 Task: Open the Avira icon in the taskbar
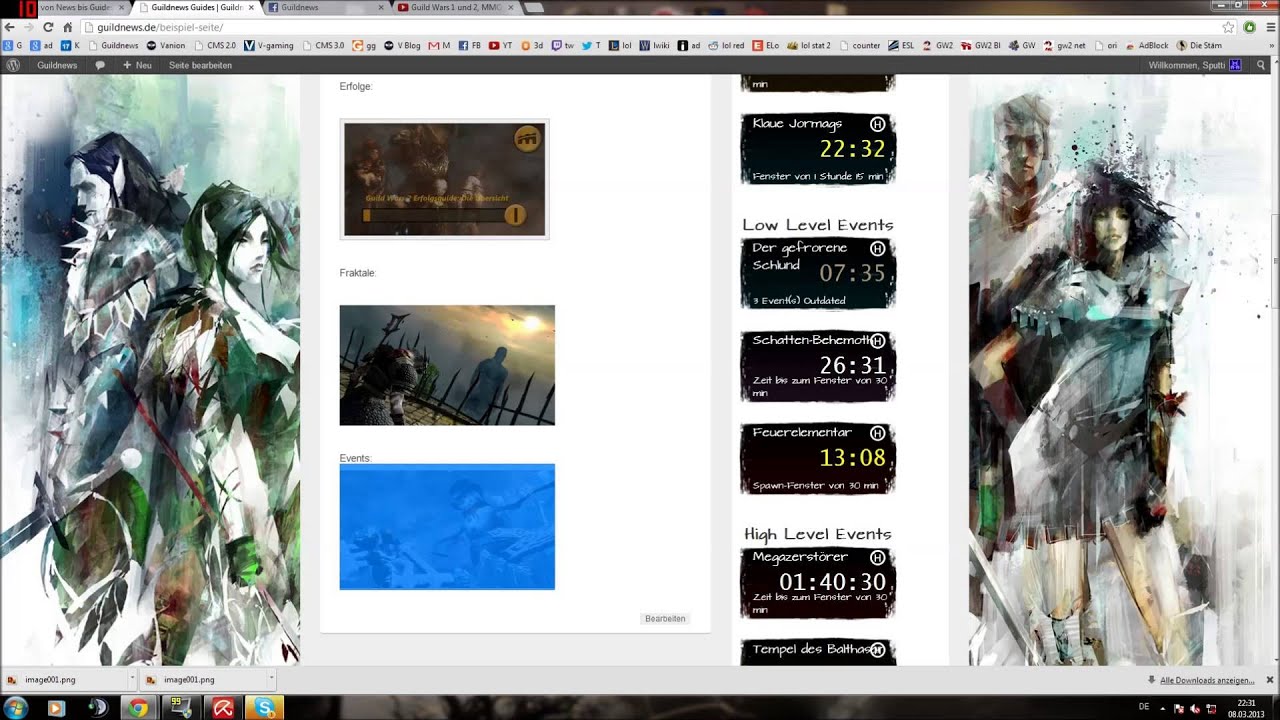[223, 708]
